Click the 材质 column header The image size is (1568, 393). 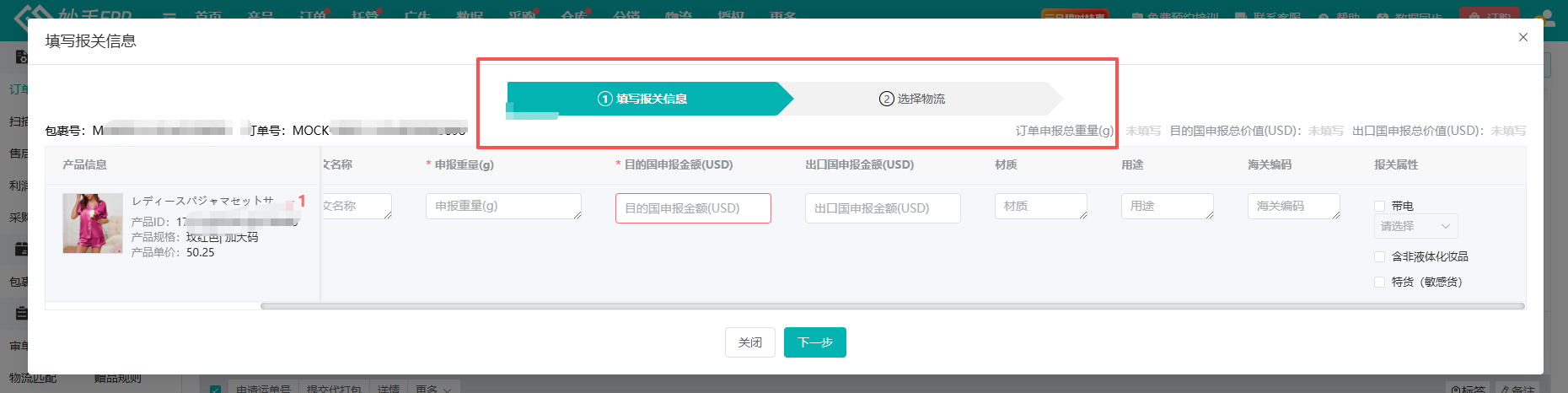click(1006, 164)
